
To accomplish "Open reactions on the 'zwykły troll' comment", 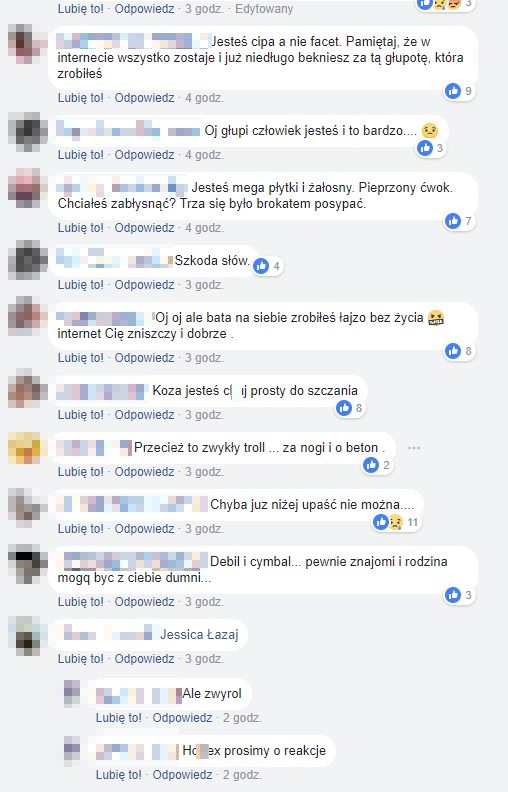I will (x=377, y=465).
